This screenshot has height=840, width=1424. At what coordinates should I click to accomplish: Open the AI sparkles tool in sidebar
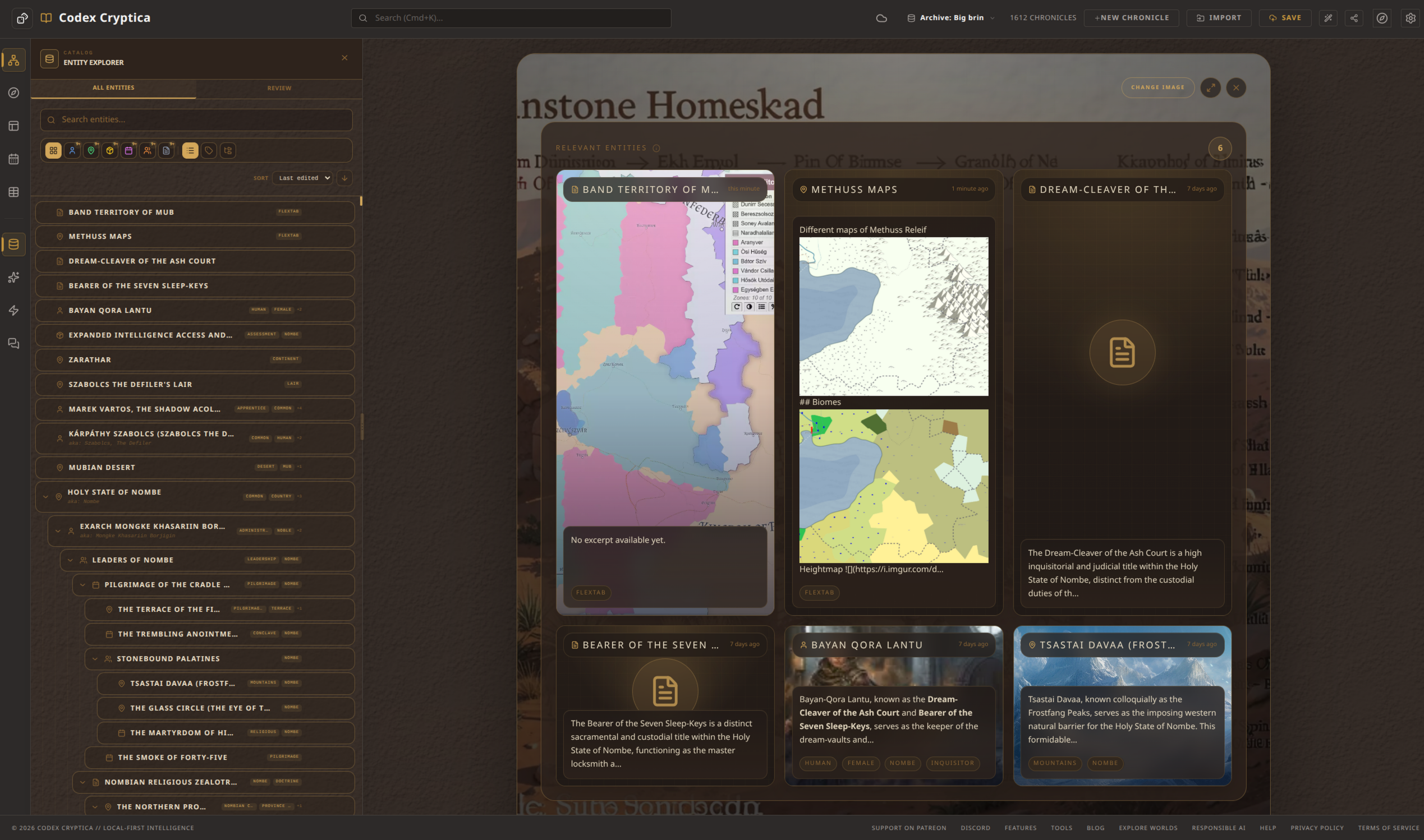pos(13,278)
